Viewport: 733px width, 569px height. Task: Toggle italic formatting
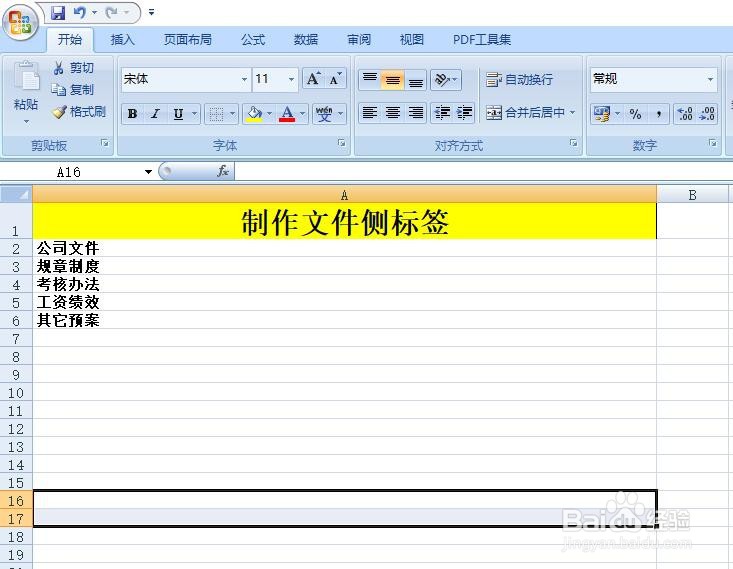click(155, 114)
